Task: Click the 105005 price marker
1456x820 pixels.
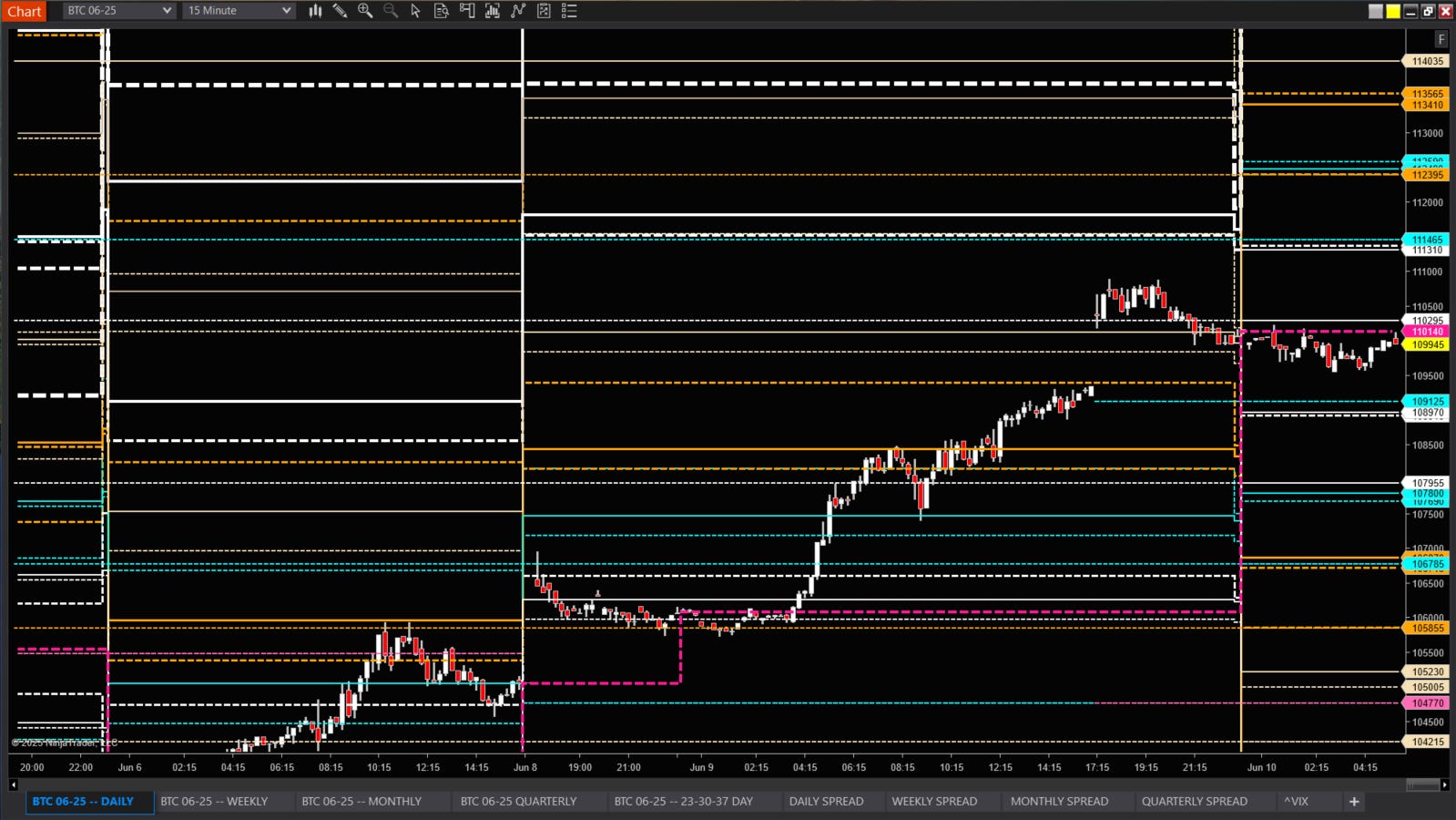Action: point(1427,688)
